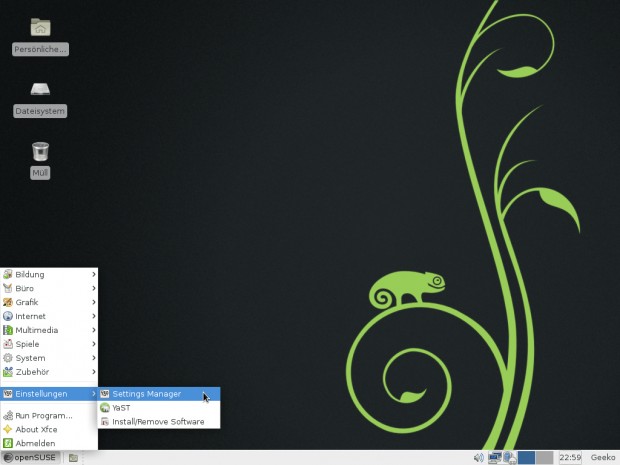
Task: Expand the Zubehör submenu arrow
Action: [94, 372]
